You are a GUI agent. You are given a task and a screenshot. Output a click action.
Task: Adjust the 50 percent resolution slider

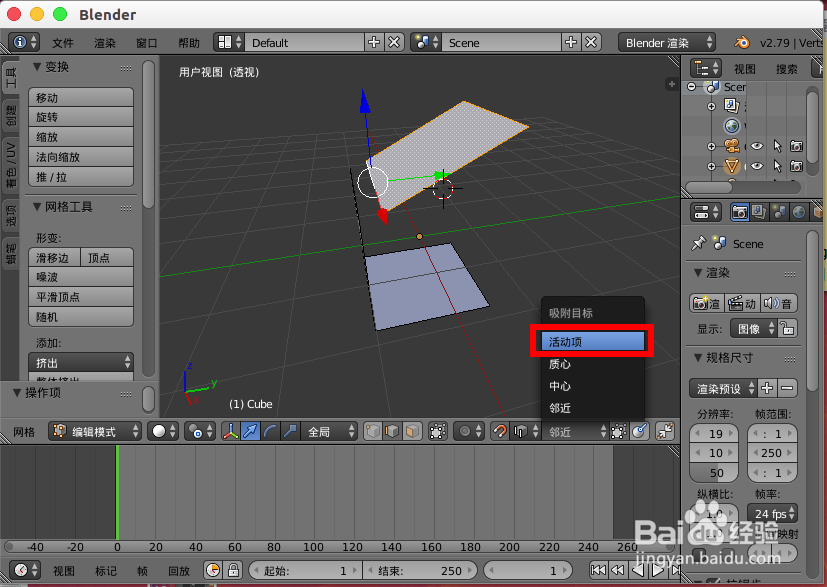point(714,472)
